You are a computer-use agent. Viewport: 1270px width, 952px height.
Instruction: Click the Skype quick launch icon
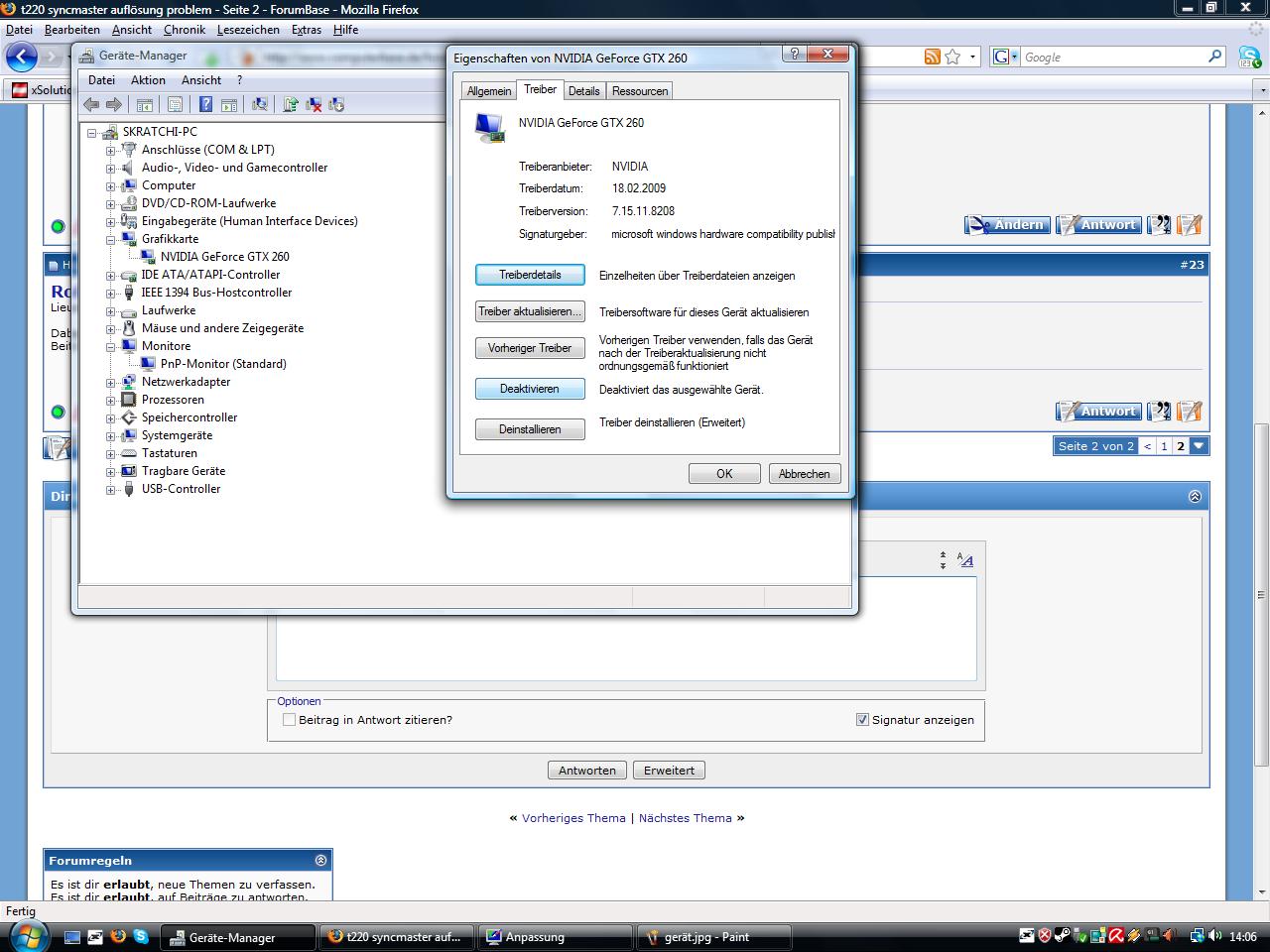(141, 936)
